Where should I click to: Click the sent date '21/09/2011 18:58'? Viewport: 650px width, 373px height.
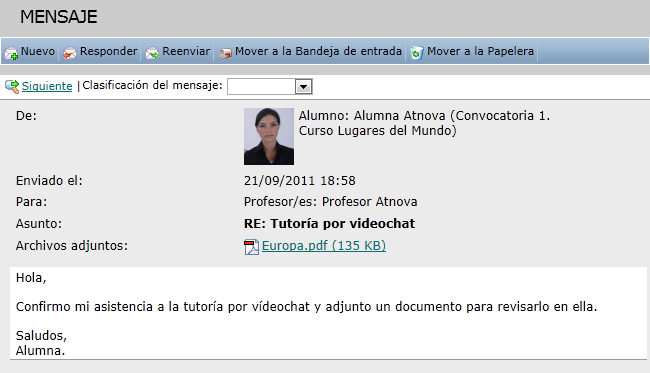coord(300,181)
